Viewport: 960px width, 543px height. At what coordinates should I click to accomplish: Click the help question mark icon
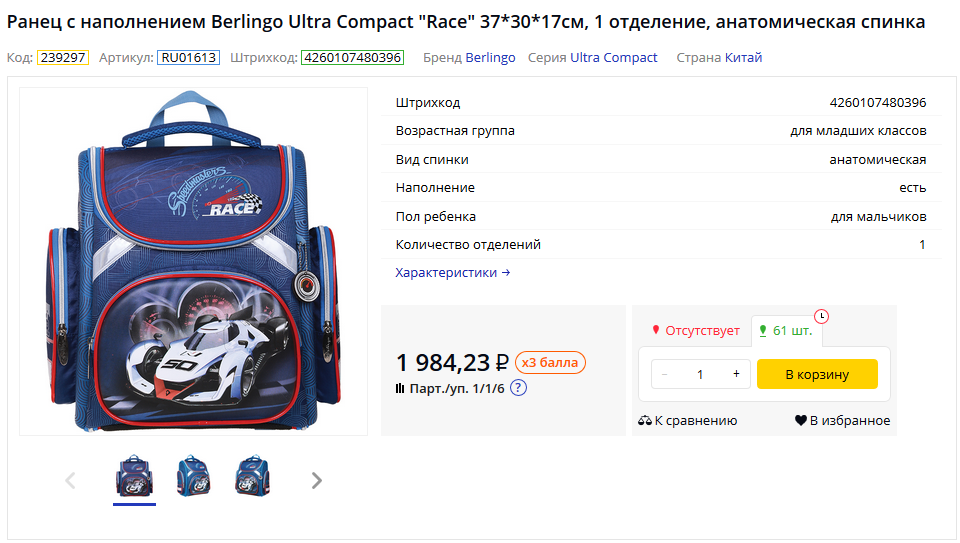518,388
